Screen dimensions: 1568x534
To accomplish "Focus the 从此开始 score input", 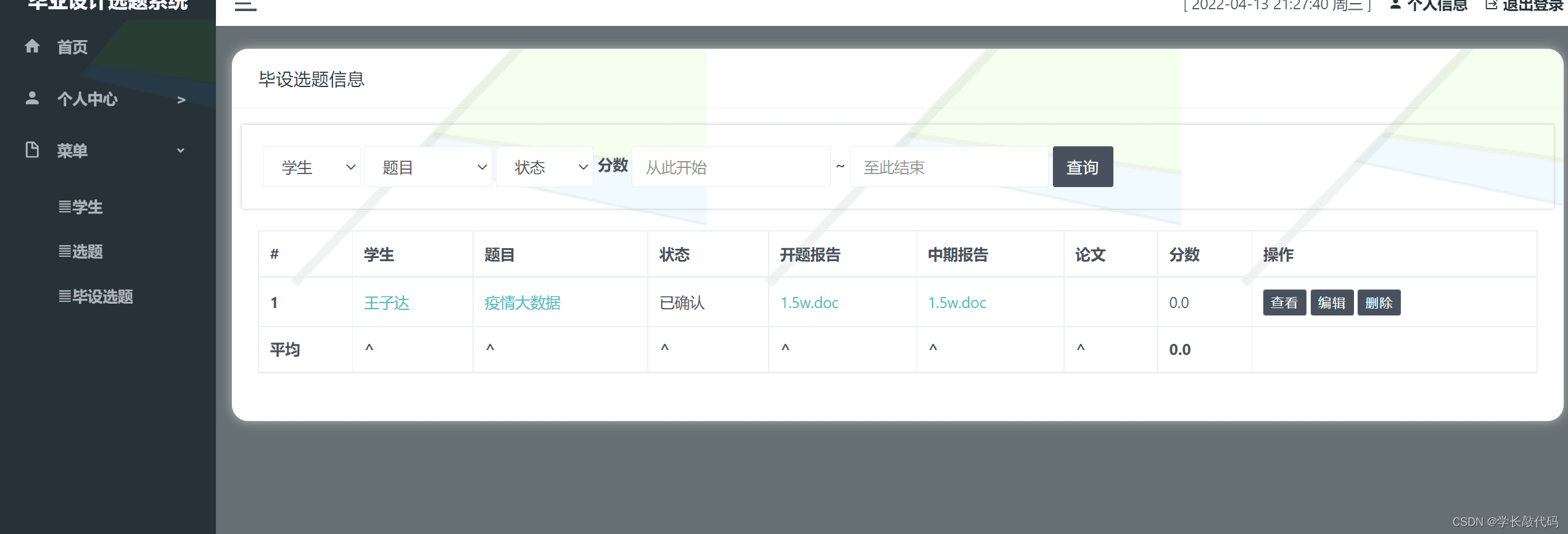I will 731,167.
